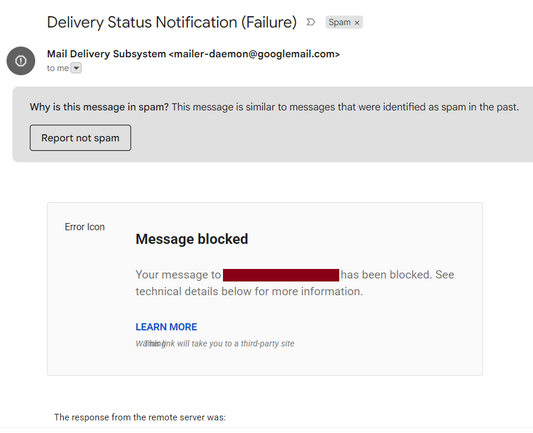Viewport: 533px width, 433px height.
Task: Remove the Spam label with its x
Action: pos(357,23)
